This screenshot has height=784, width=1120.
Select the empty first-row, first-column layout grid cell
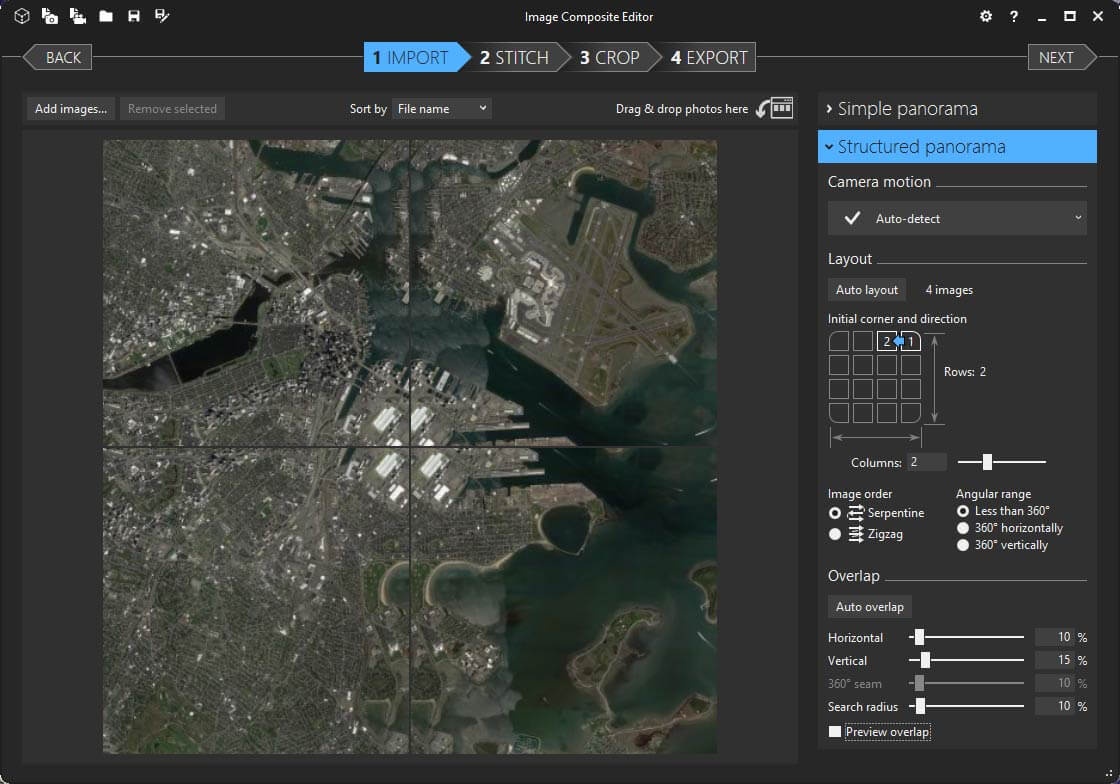click(839, 341)
